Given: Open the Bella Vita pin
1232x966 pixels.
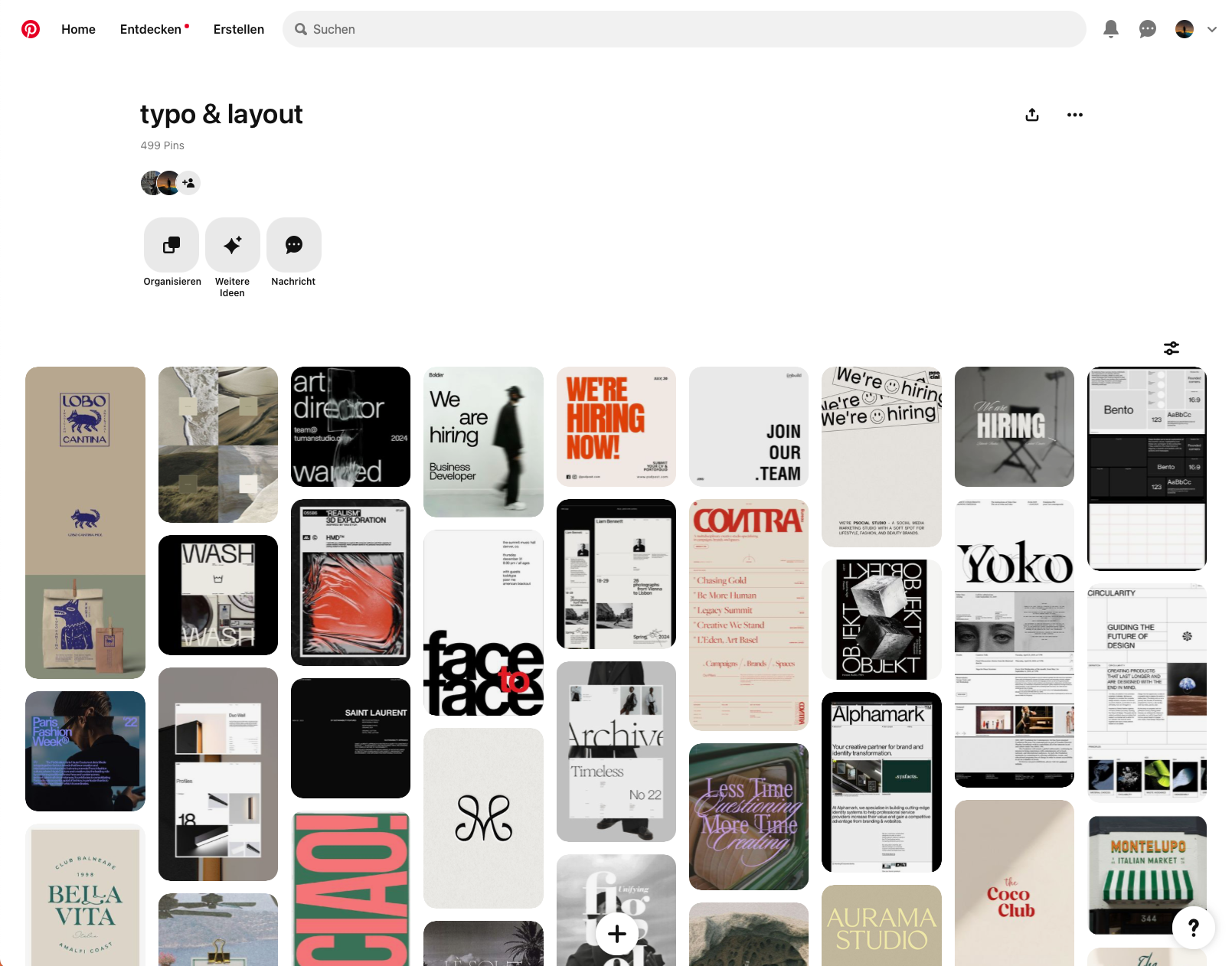Looking at the screenshot, I should pos(85,895).
